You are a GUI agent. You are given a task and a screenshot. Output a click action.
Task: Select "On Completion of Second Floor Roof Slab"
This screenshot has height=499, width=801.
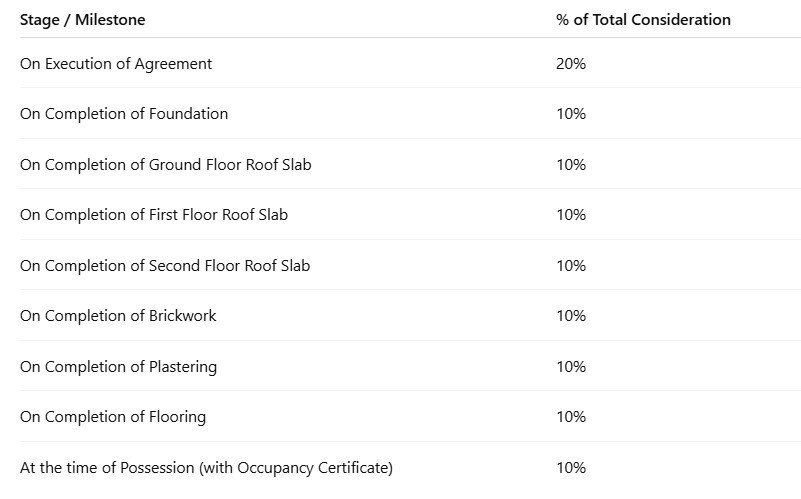point(165,266)
